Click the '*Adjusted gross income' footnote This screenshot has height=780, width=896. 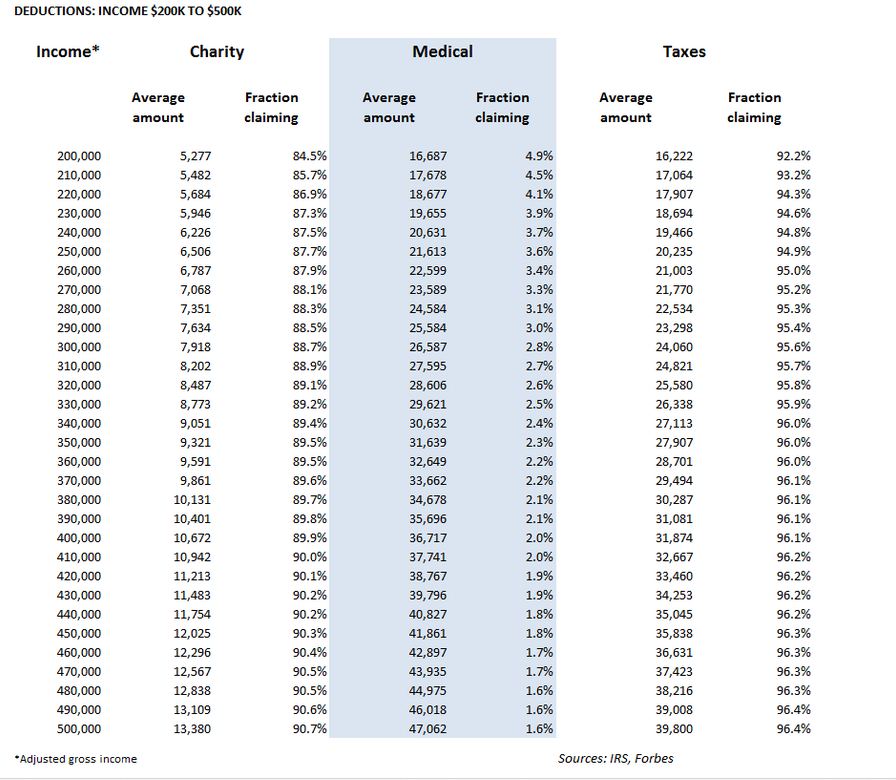[x=76, y=759]
